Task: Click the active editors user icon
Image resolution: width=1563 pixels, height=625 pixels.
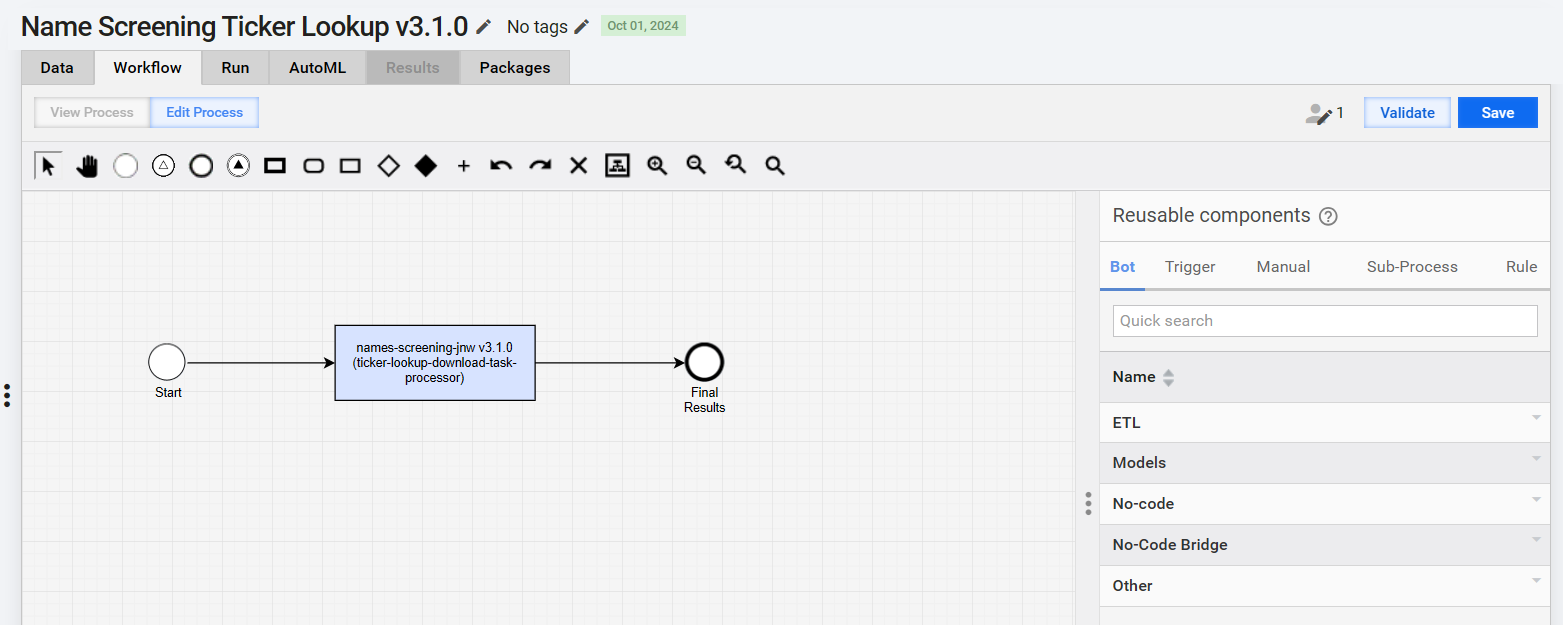Action: [1319, 113]
